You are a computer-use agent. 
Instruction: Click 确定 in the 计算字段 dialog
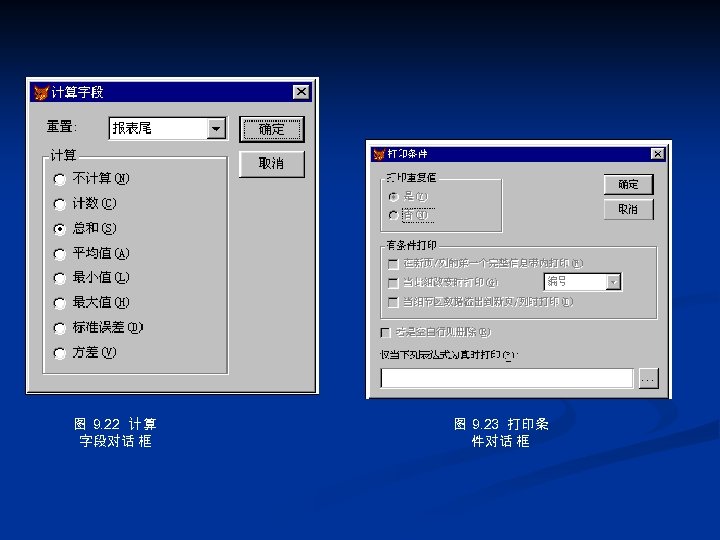(272, 129)
